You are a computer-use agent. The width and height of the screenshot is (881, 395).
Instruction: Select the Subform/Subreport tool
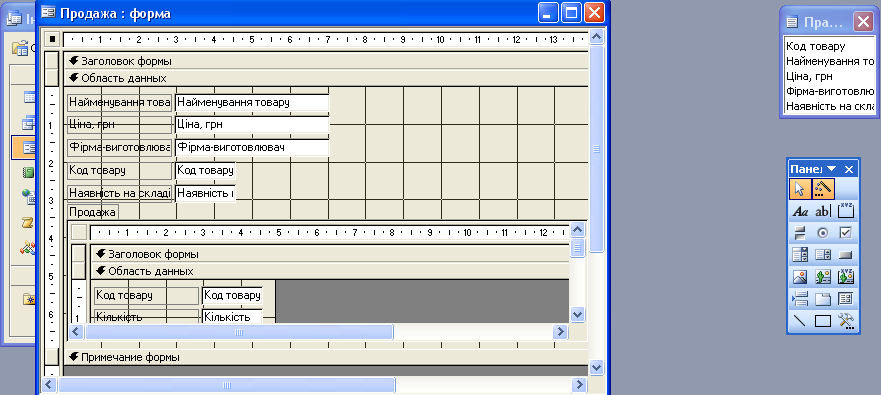(x=846, y=298)
